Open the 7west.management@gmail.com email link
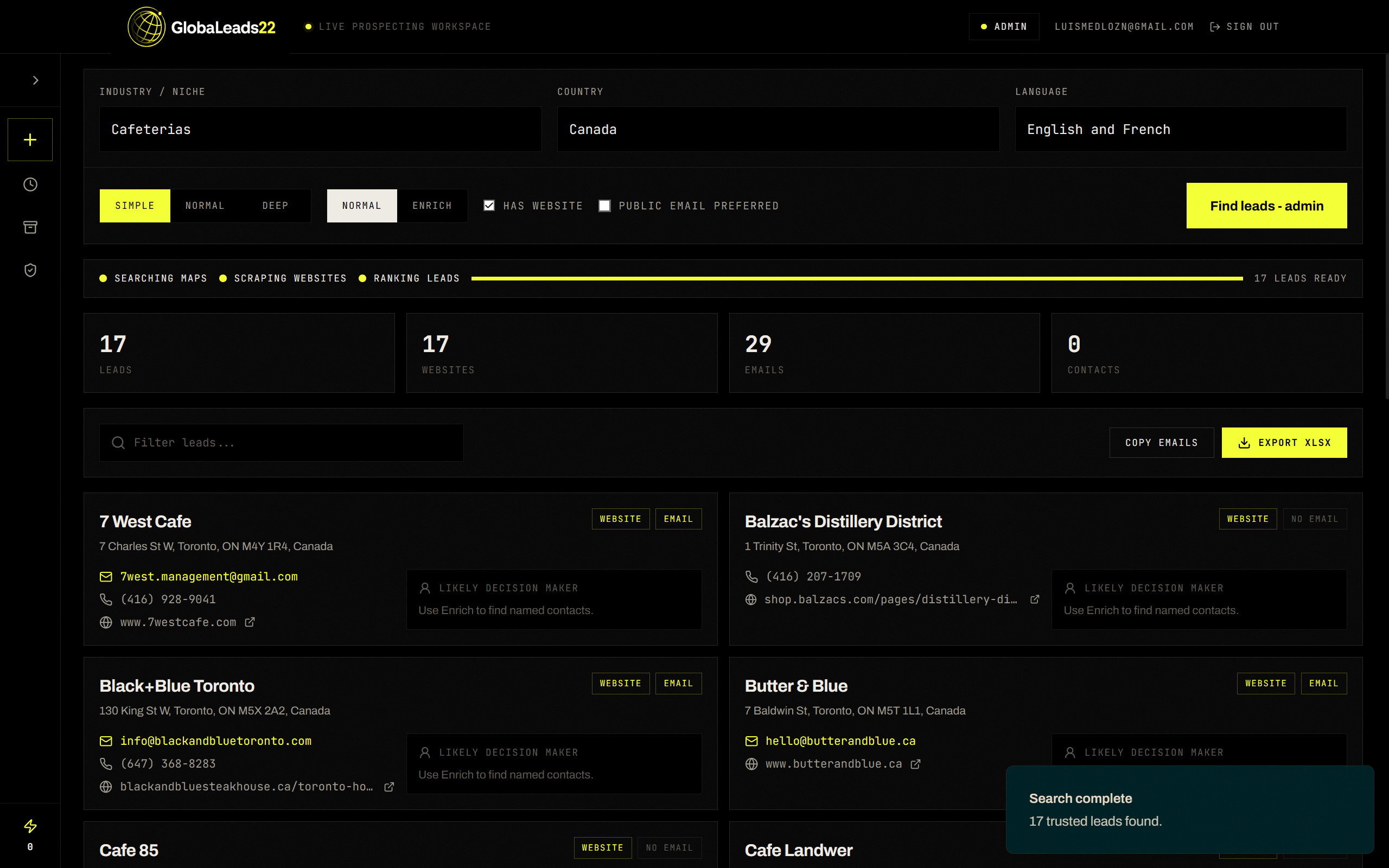This screenshot has width=1389, height=868. coord(209,576)
